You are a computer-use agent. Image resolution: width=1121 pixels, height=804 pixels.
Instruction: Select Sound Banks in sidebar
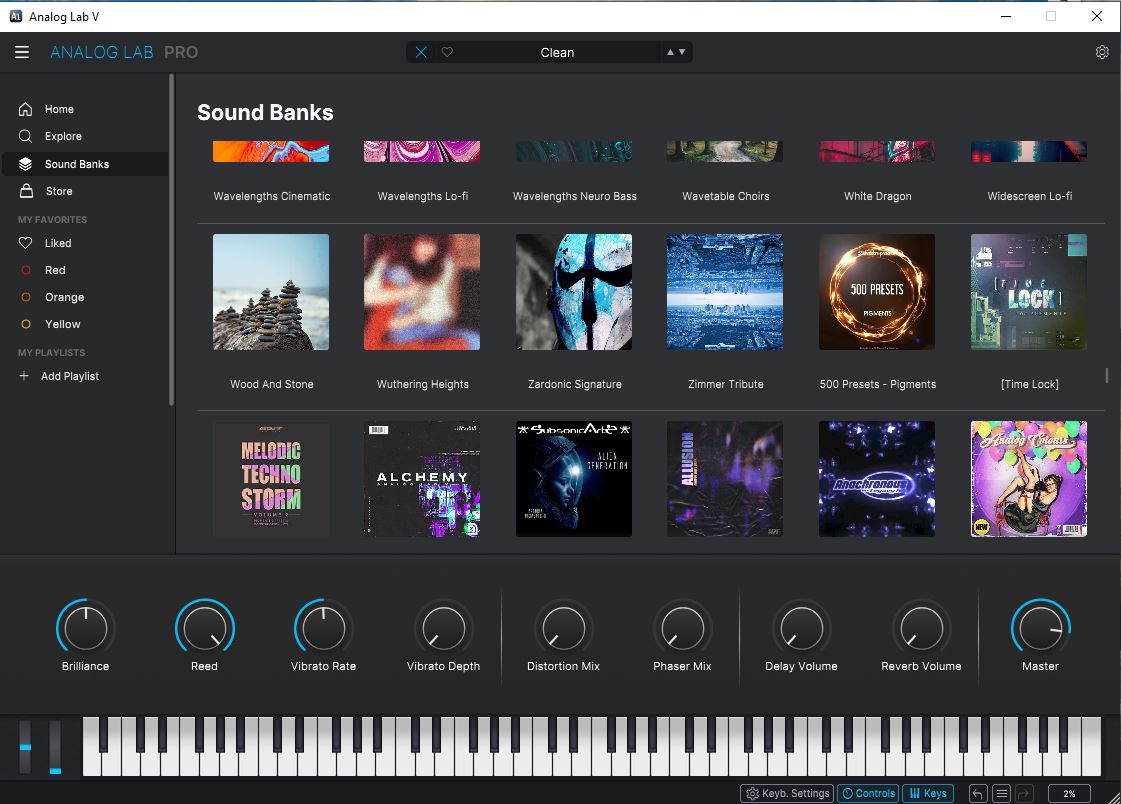click(84, 164)
